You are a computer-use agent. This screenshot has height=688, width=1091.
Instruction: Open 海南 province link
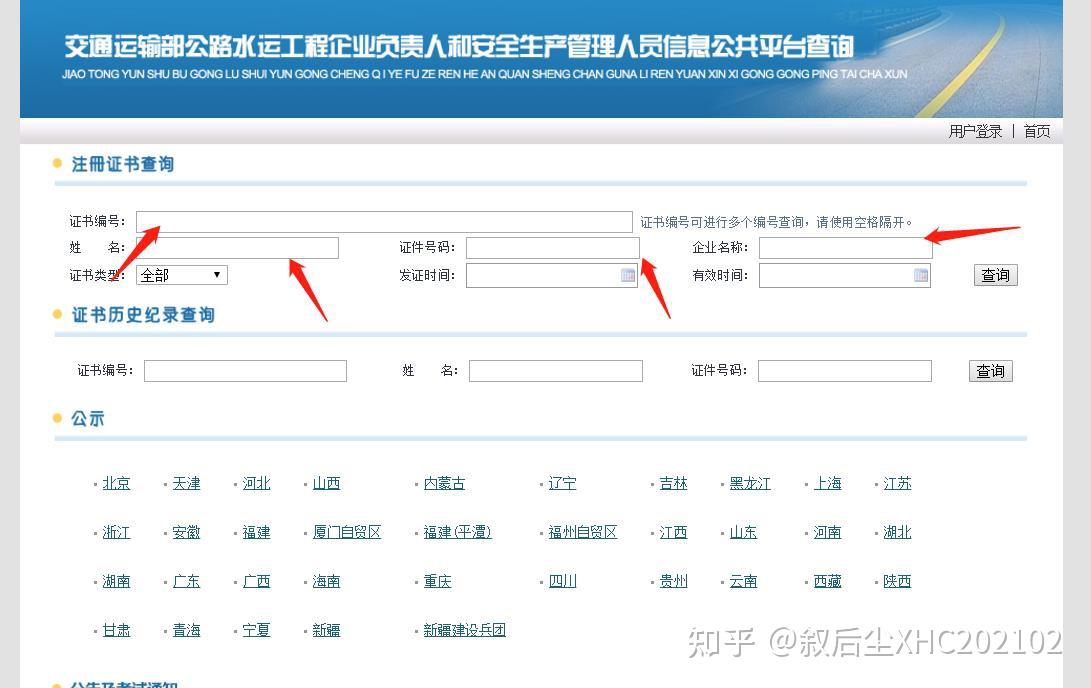[x=326, y=581]
